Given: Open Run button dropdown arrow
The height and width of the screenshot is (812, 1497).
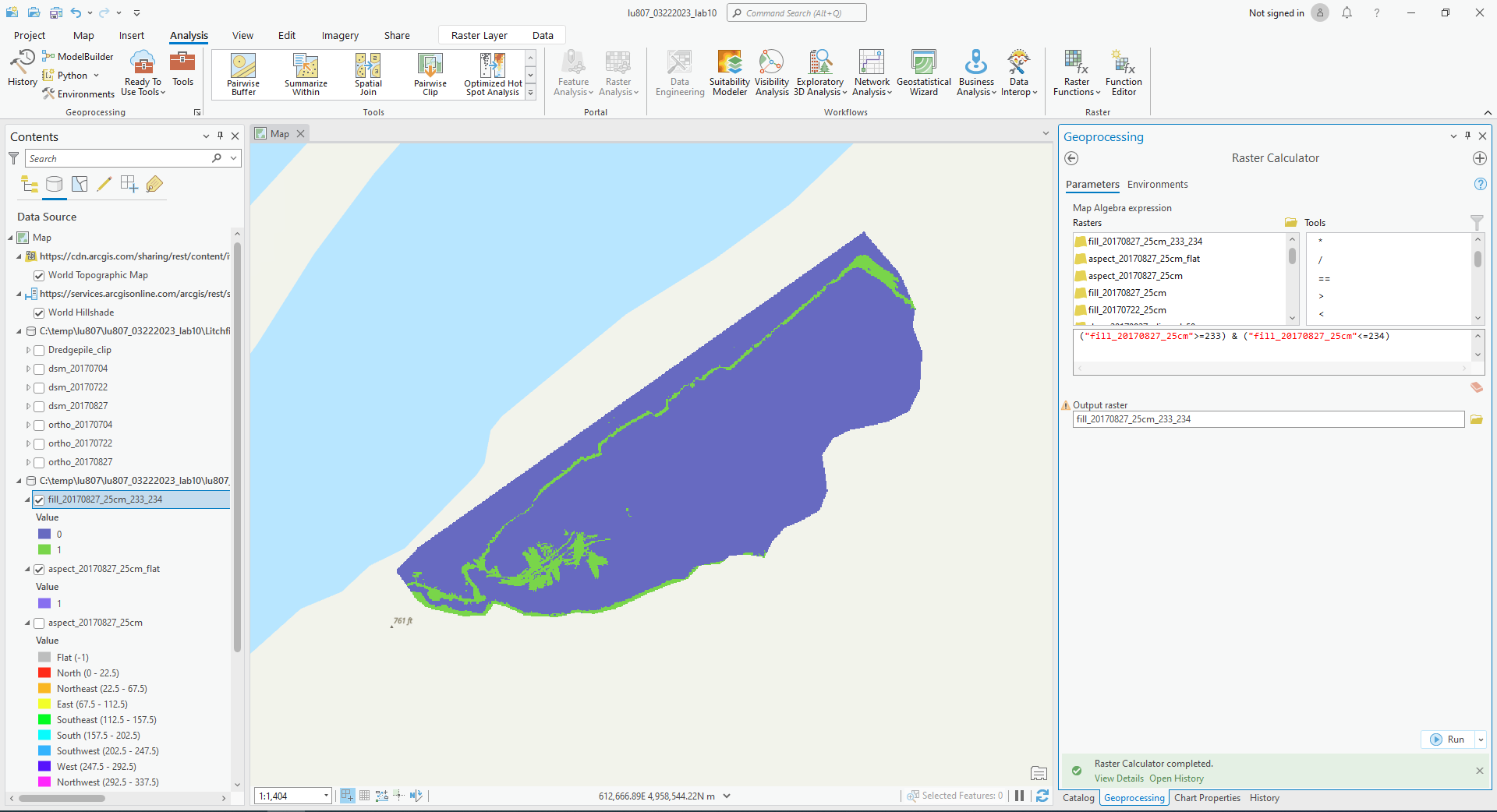Looking at the screenshot, I should point(1481,740).
